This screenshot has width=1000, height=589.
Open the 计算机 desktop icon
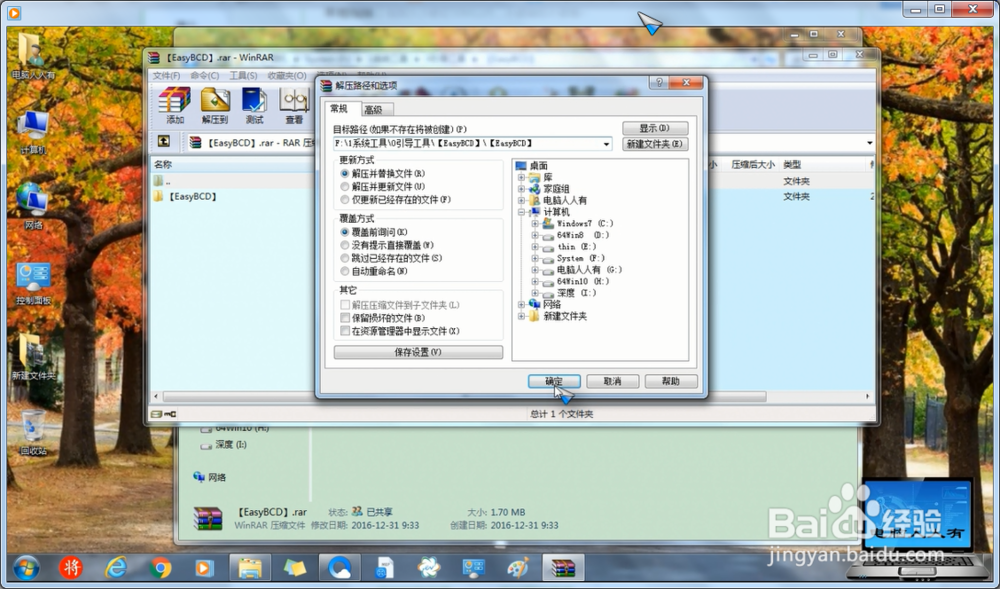33,132
